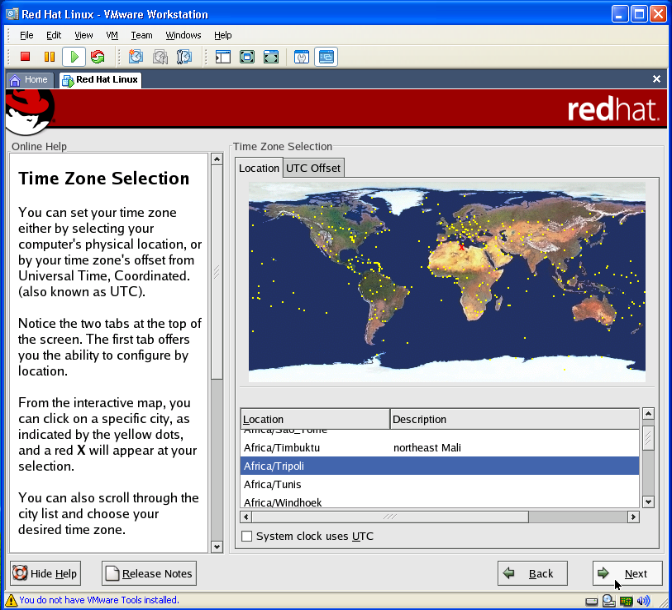
Task: Switch to the UTC Offset tab
Action: pyautogui.click(x=313, y=168)
